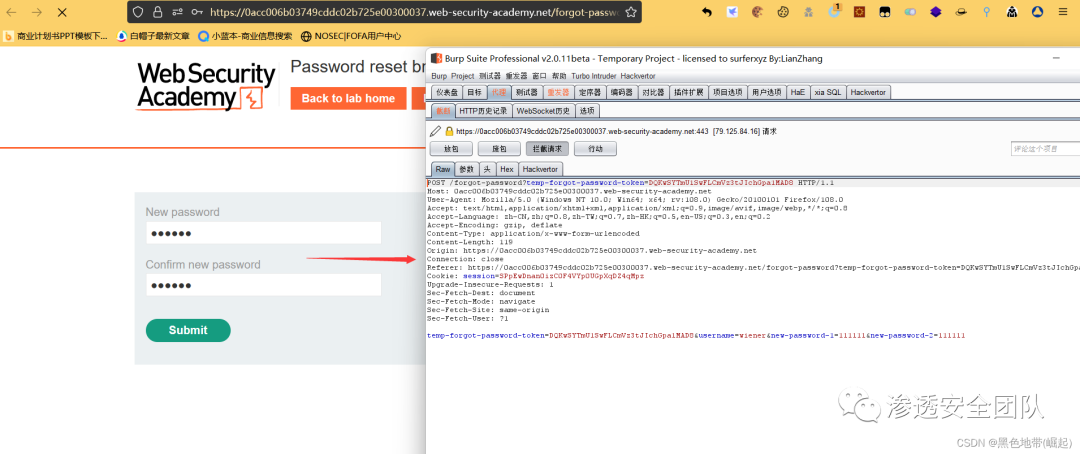1080x454 pixels.
Task: Click the green Submit button
Action: point(188,330)
